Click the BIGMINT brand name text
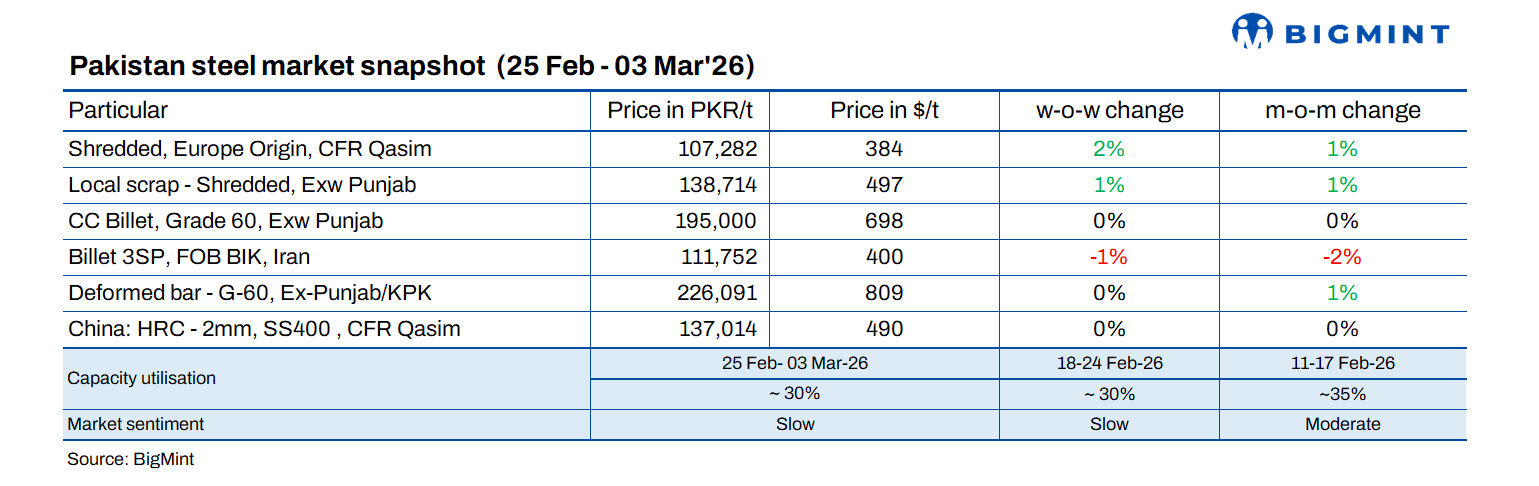Viewport: 1539px width, 486px height. (x=1367, y=34)
